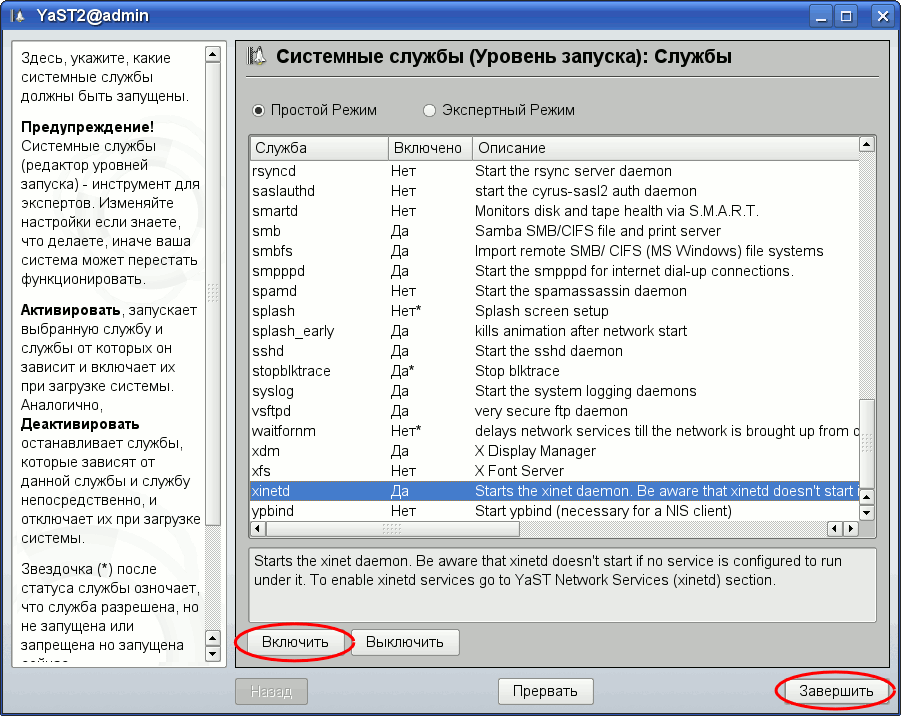The width and height of the screenshot is (901, 716).
Task: Click the 'Нет*' status of waitfornm
Action: tap(406, 431)
